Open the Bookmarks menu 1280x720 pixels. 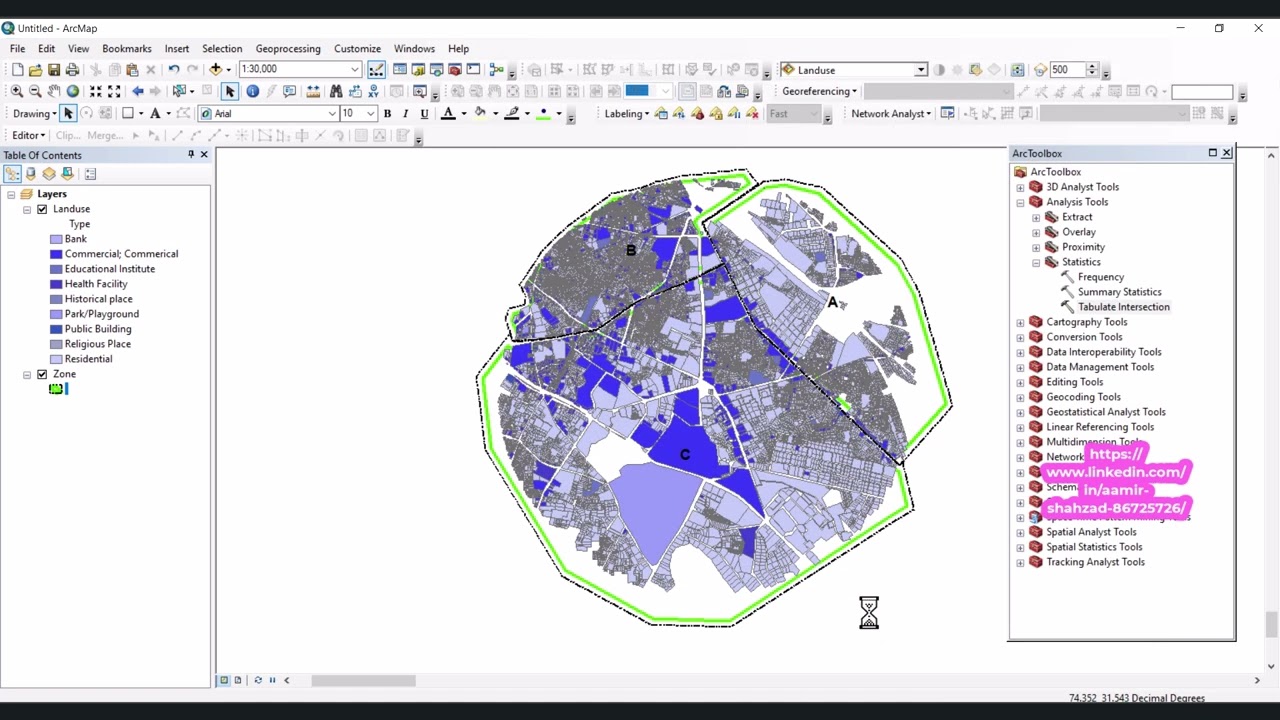127,48
